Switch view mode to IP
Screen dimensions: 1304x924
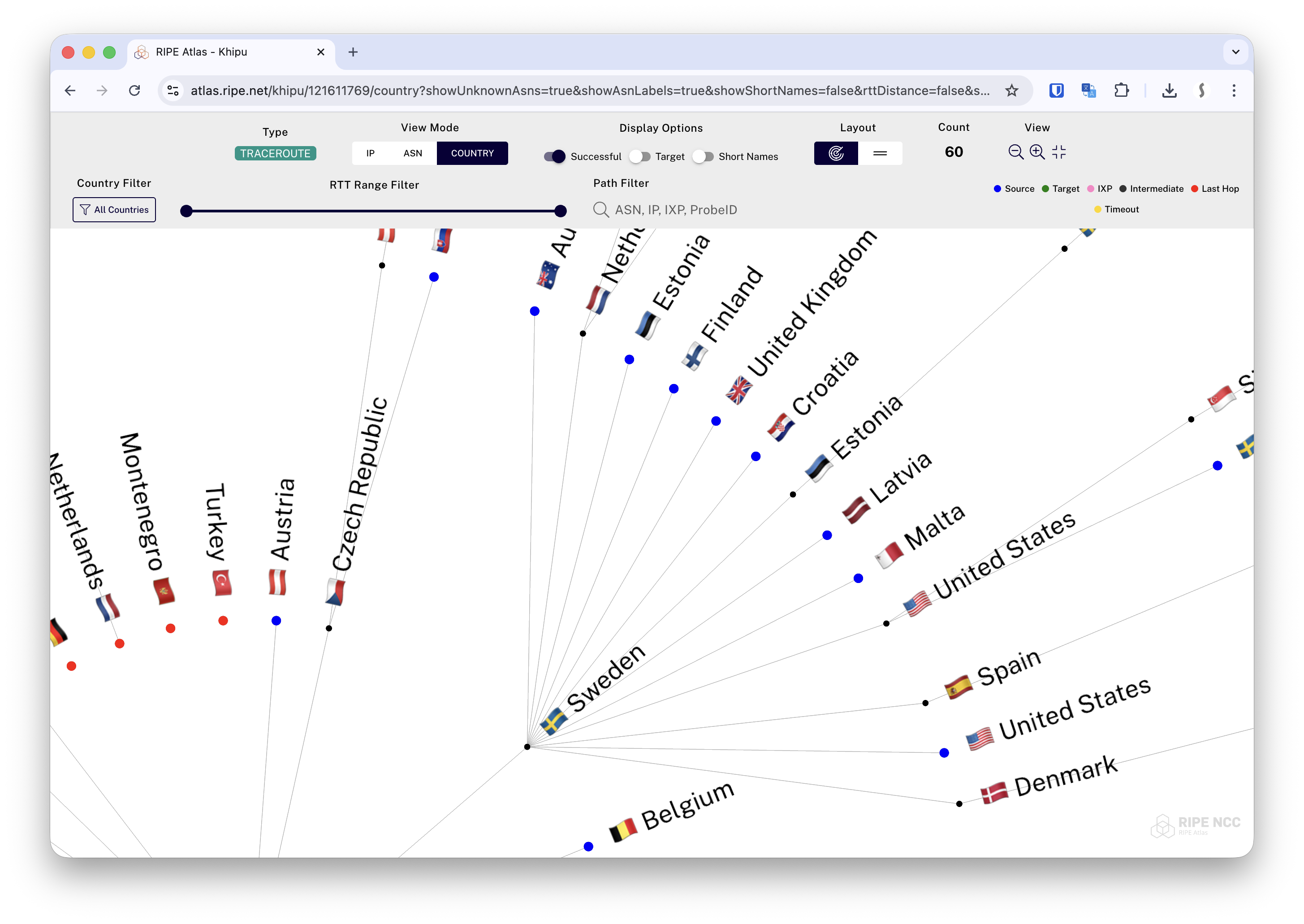click(x=371, y=153)
